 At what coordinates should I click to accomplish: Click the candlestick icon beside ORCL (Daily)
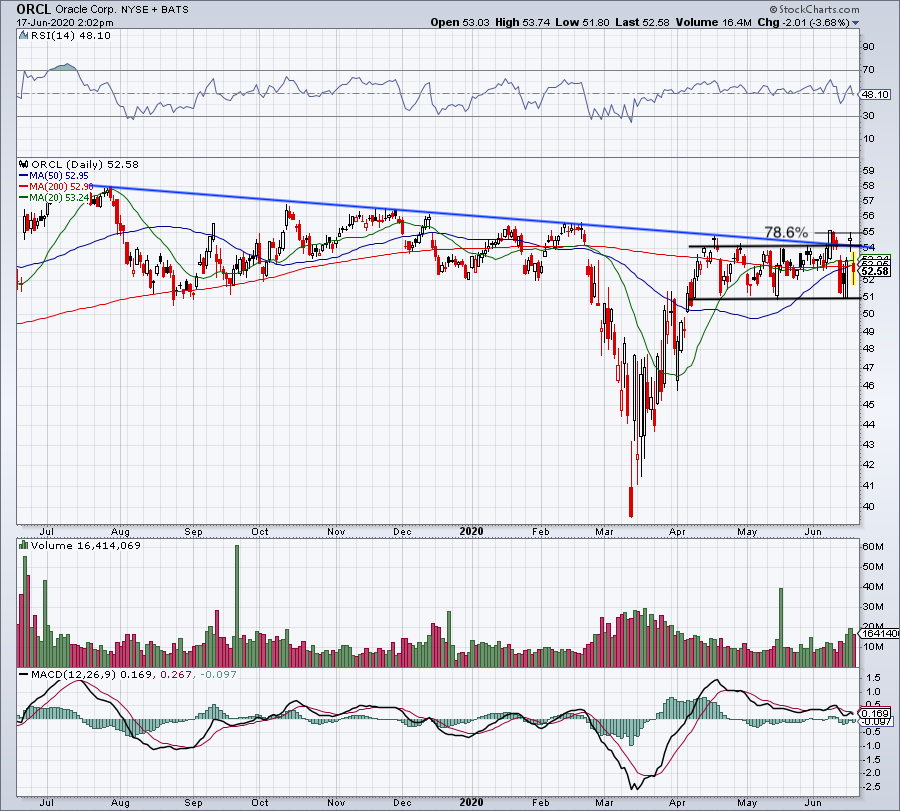click(24, 164)
